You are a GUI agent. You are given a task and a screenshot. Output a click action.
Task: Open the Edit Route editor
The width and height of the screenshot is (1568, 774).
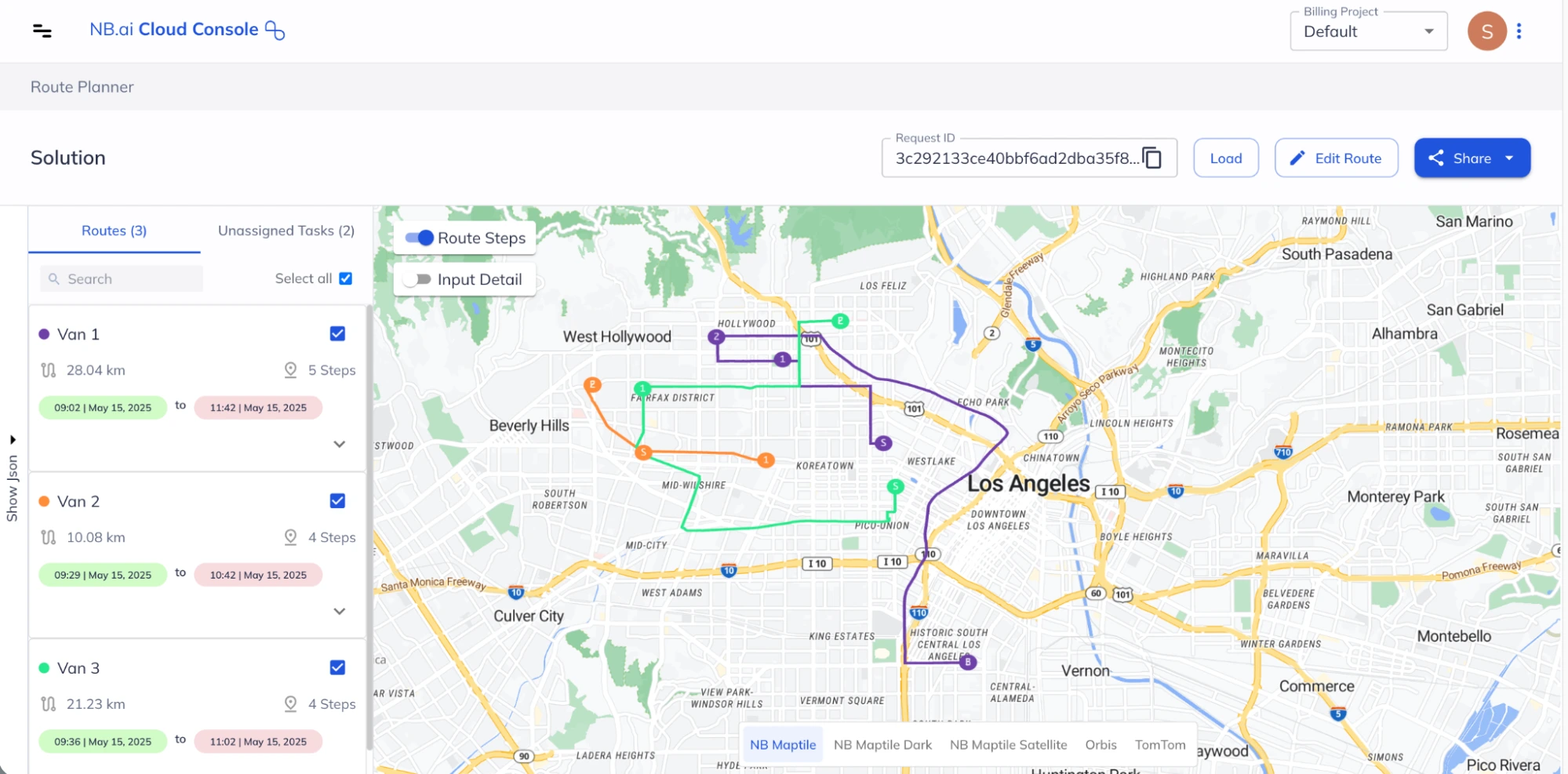pos(1336,158)
